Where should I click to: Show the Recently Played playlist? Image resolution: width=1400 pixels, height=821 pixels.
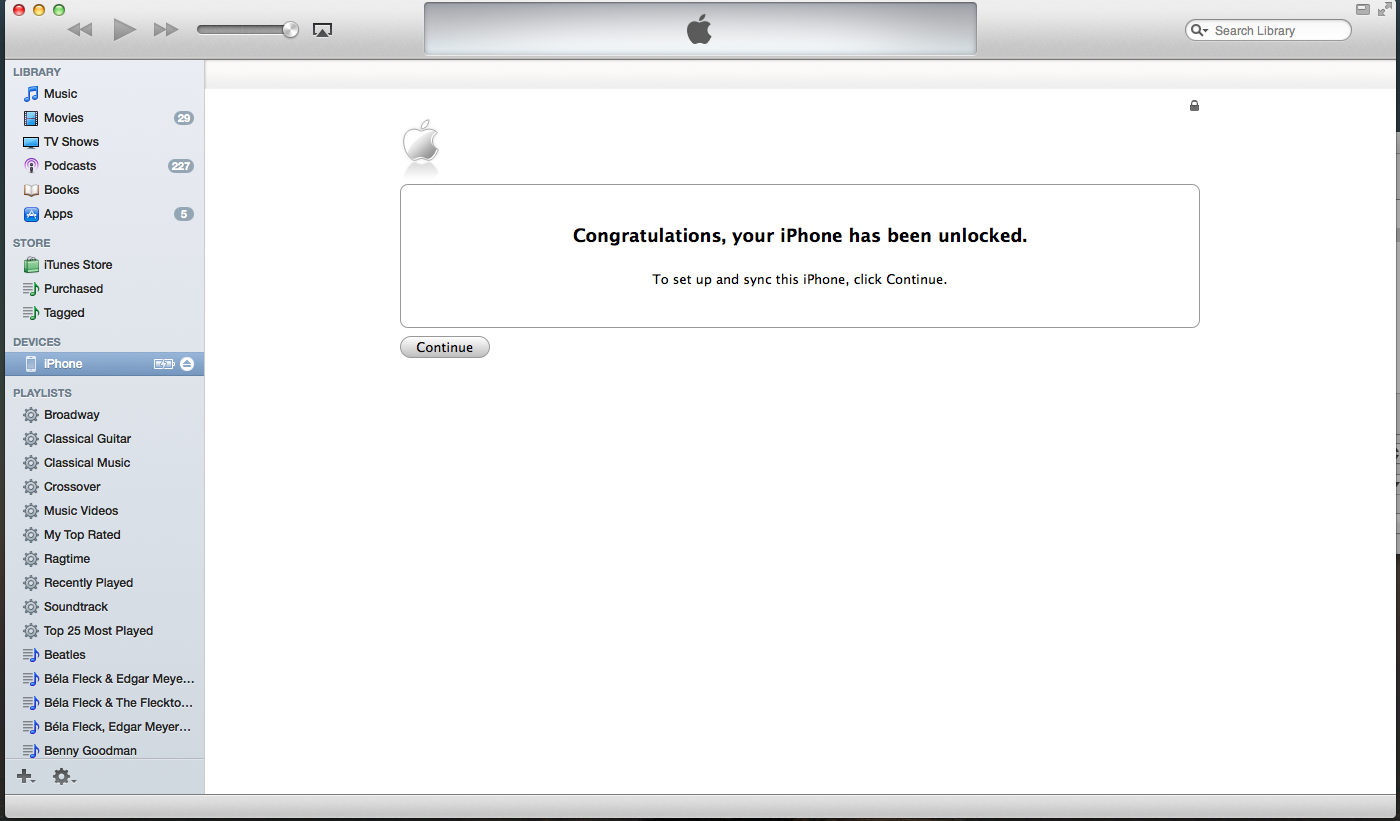(x=103, y=583)
